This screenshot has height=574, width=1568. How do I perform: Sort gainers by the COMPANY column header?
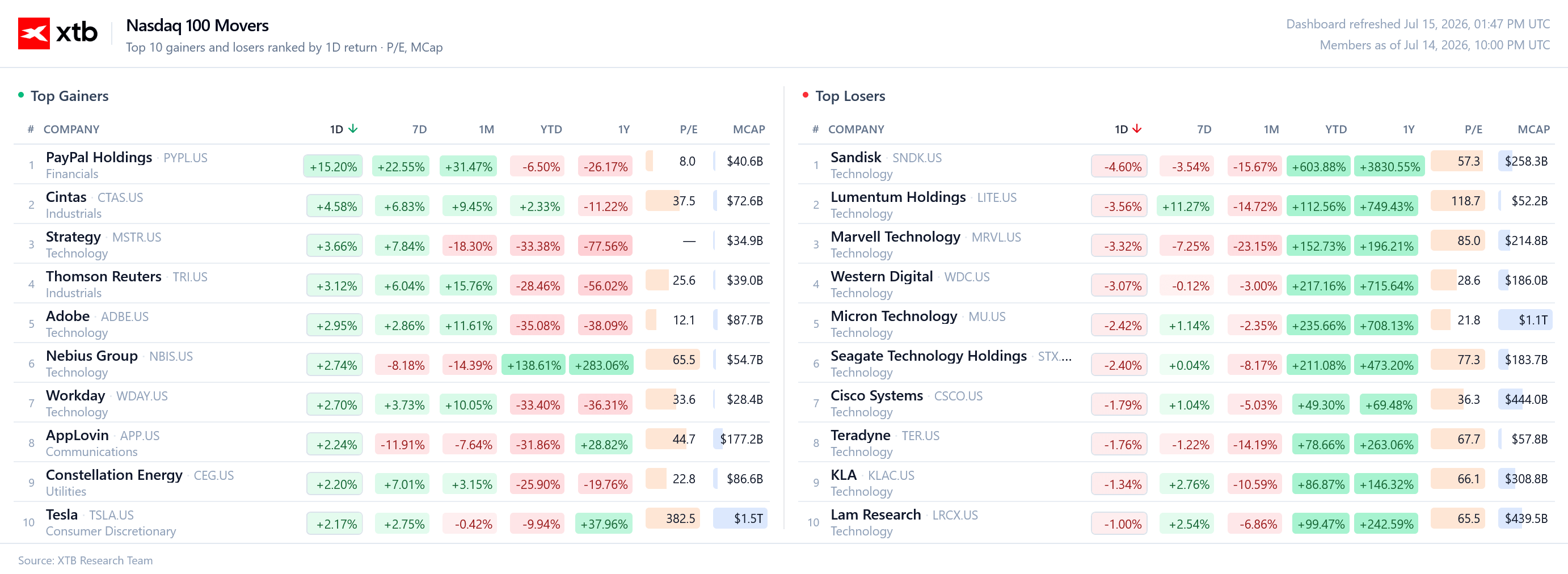coord(71,129)
